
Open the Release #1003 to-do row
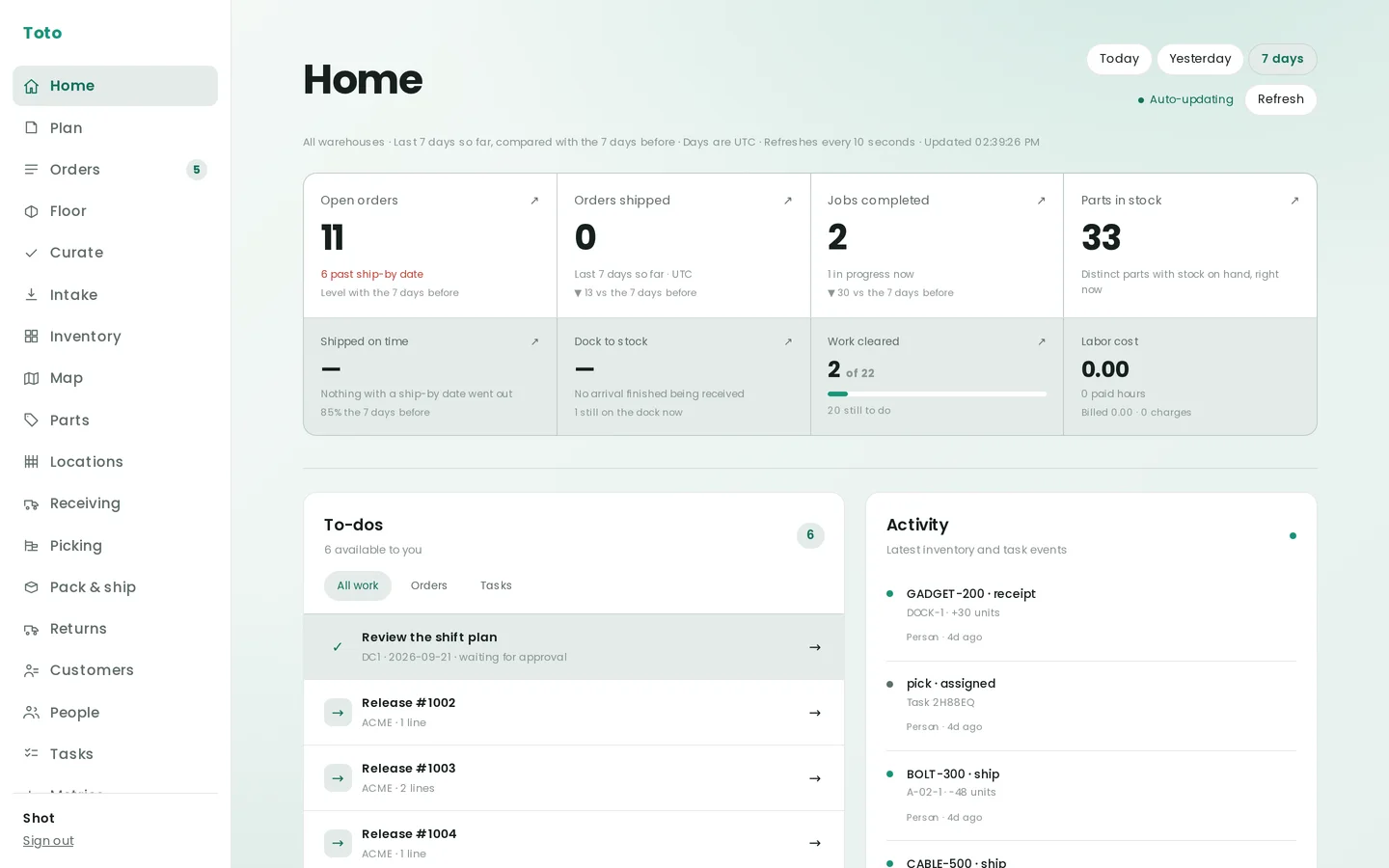pyautogui.click(x=574, y=778)
